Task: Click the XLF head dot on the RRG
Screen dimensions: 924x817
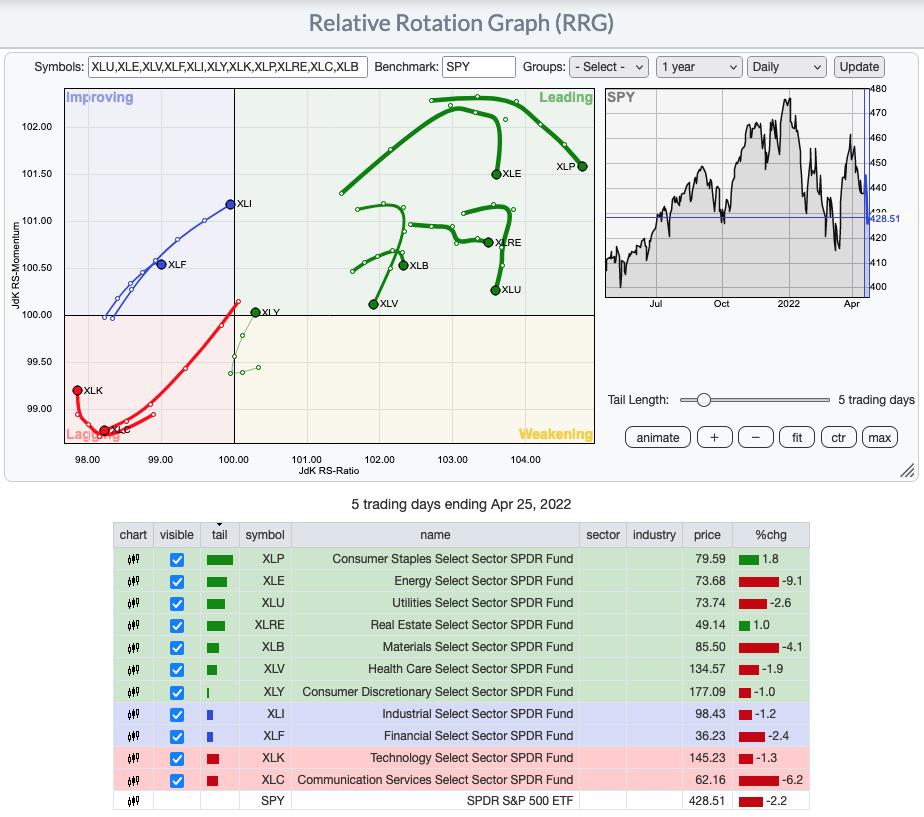Action: 161,265
